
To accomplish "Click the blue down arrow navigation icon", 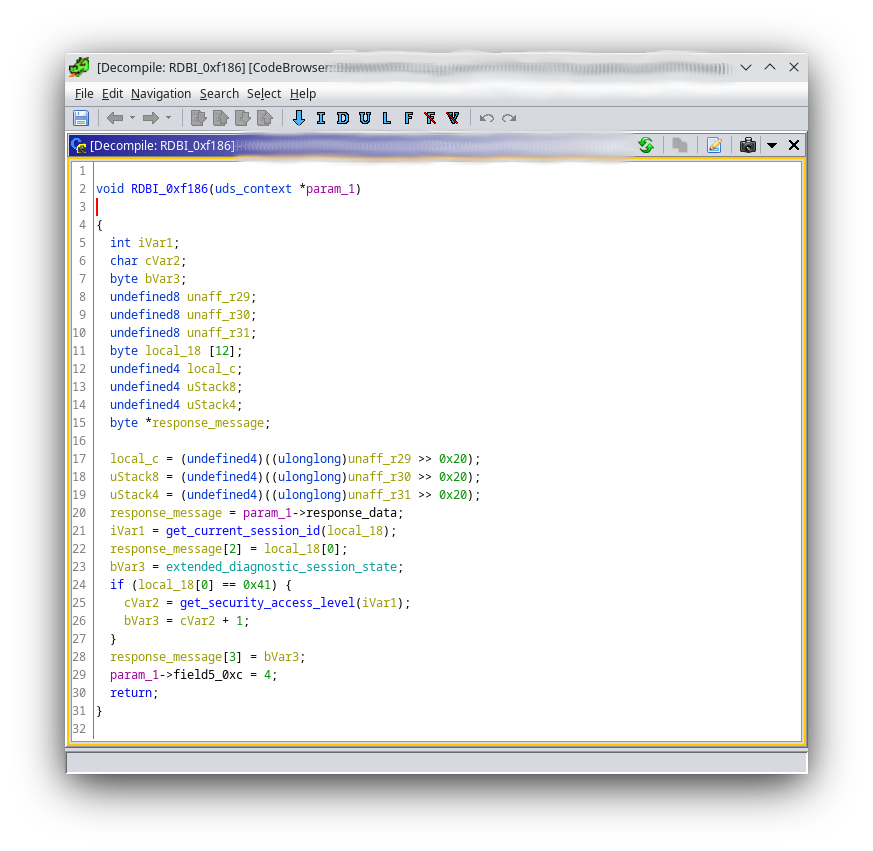I will click(298, 118).
